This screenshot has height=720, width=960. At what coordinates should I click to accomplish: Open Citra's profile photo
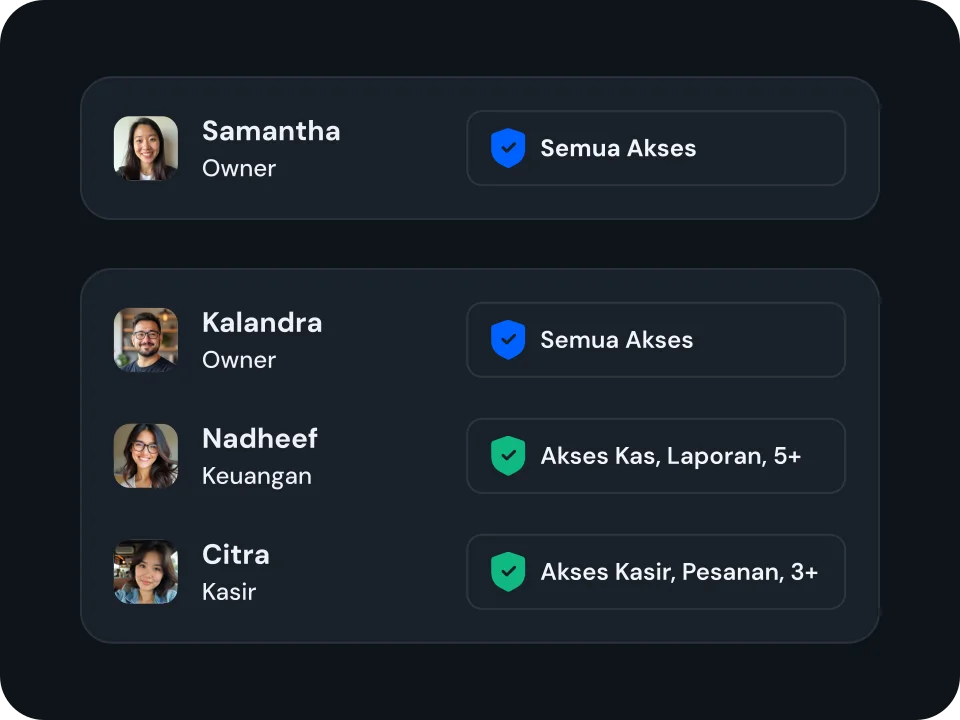(x=146, y=572)
